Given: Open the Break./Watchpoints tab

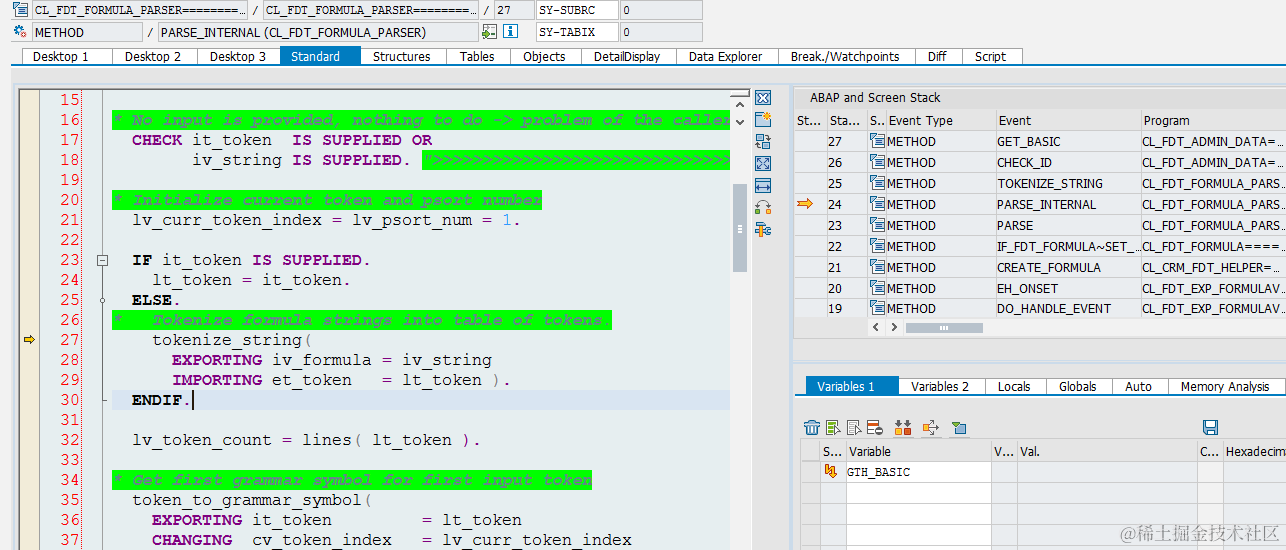Looking at the screenshot, I should pyautogui.click(x=845, y=56).
